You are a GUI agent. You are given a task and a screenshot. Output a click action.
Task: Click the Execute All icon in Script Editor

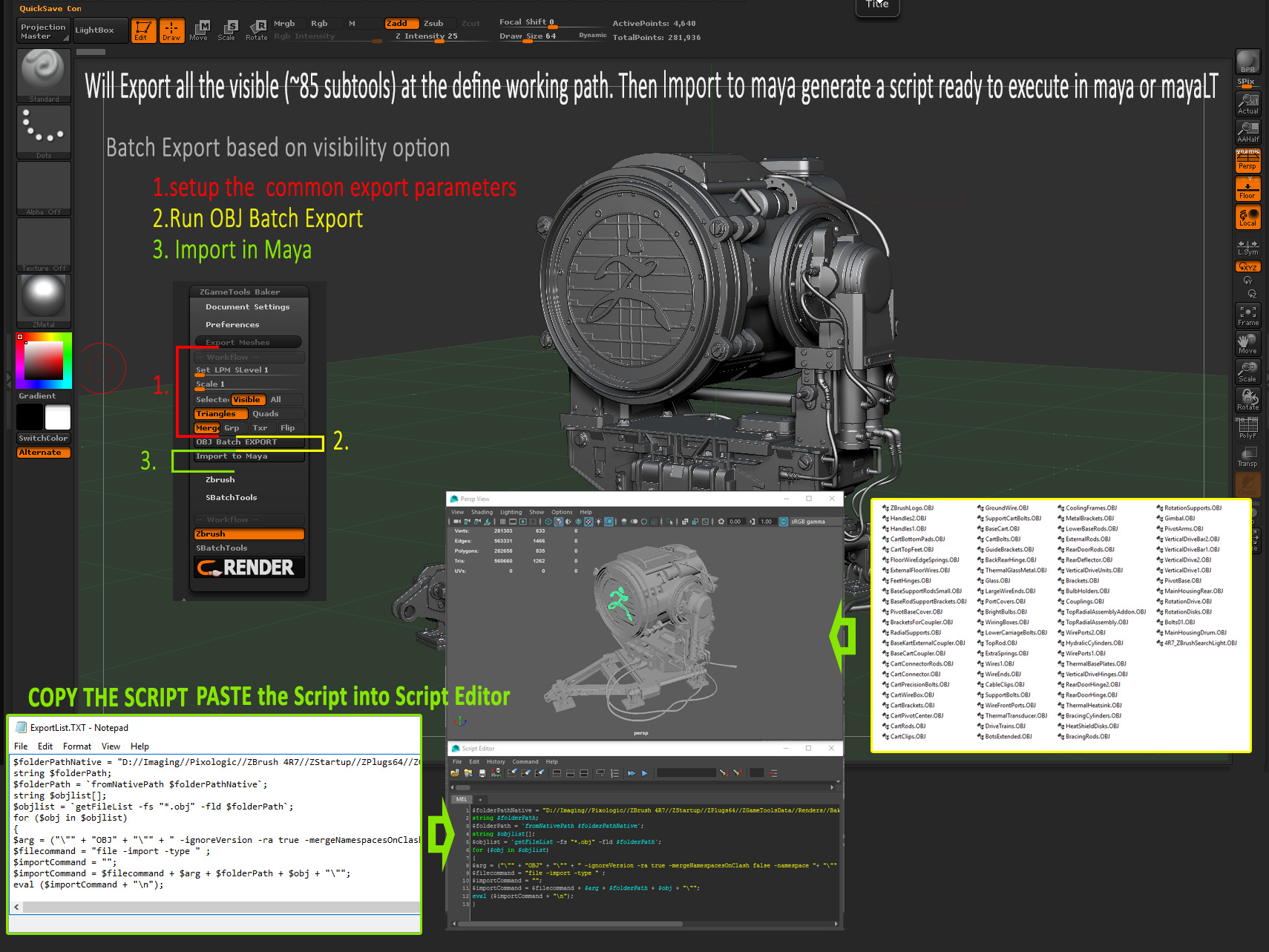[632, 773]
